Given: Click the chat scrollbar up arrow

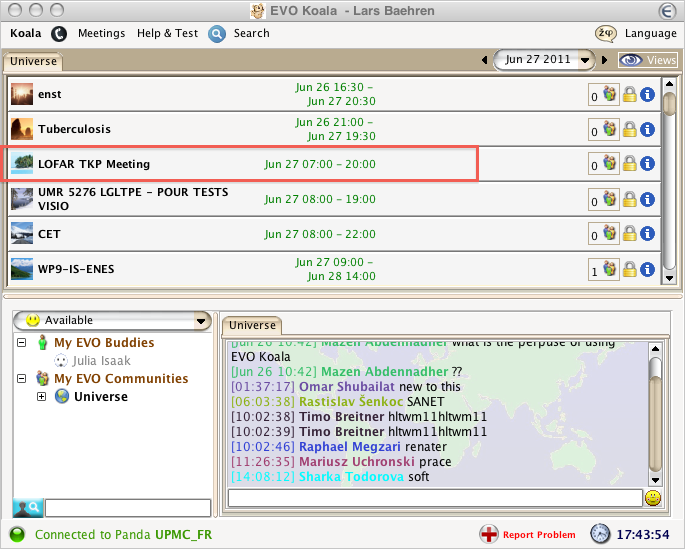Looking at the screenshot, I should (x=655, y=349).
